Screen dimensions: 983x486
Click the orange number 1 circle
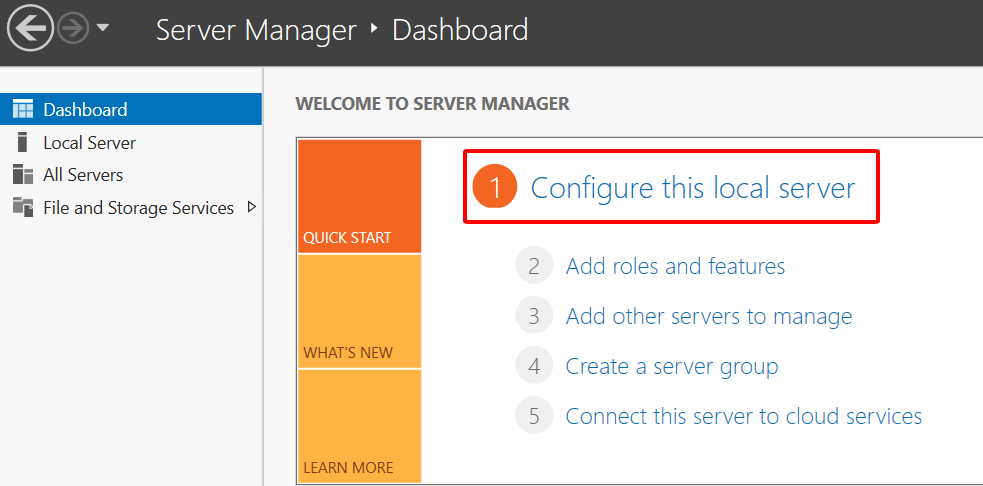(494, 188)
